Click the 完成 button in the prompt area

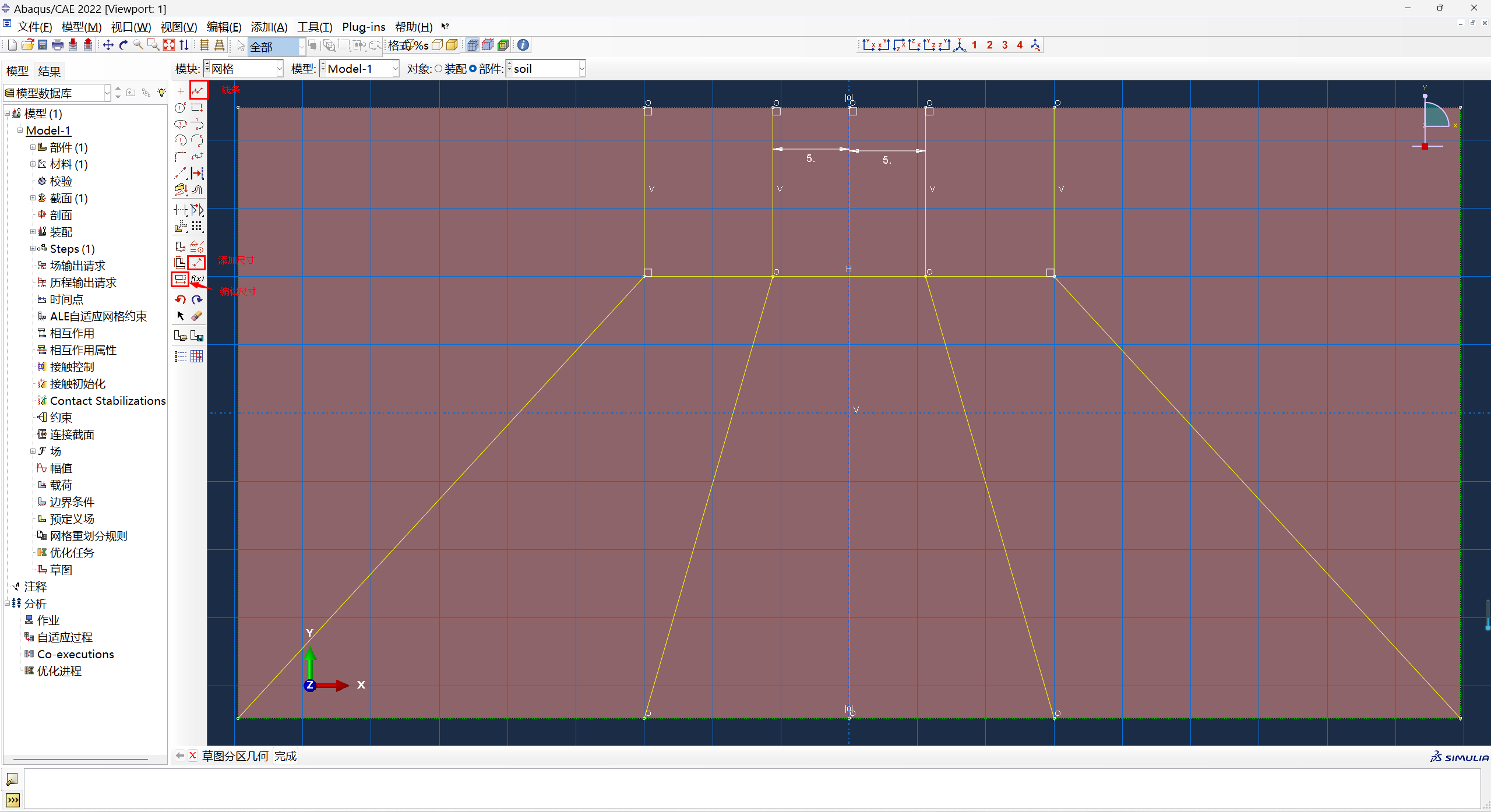285,756
